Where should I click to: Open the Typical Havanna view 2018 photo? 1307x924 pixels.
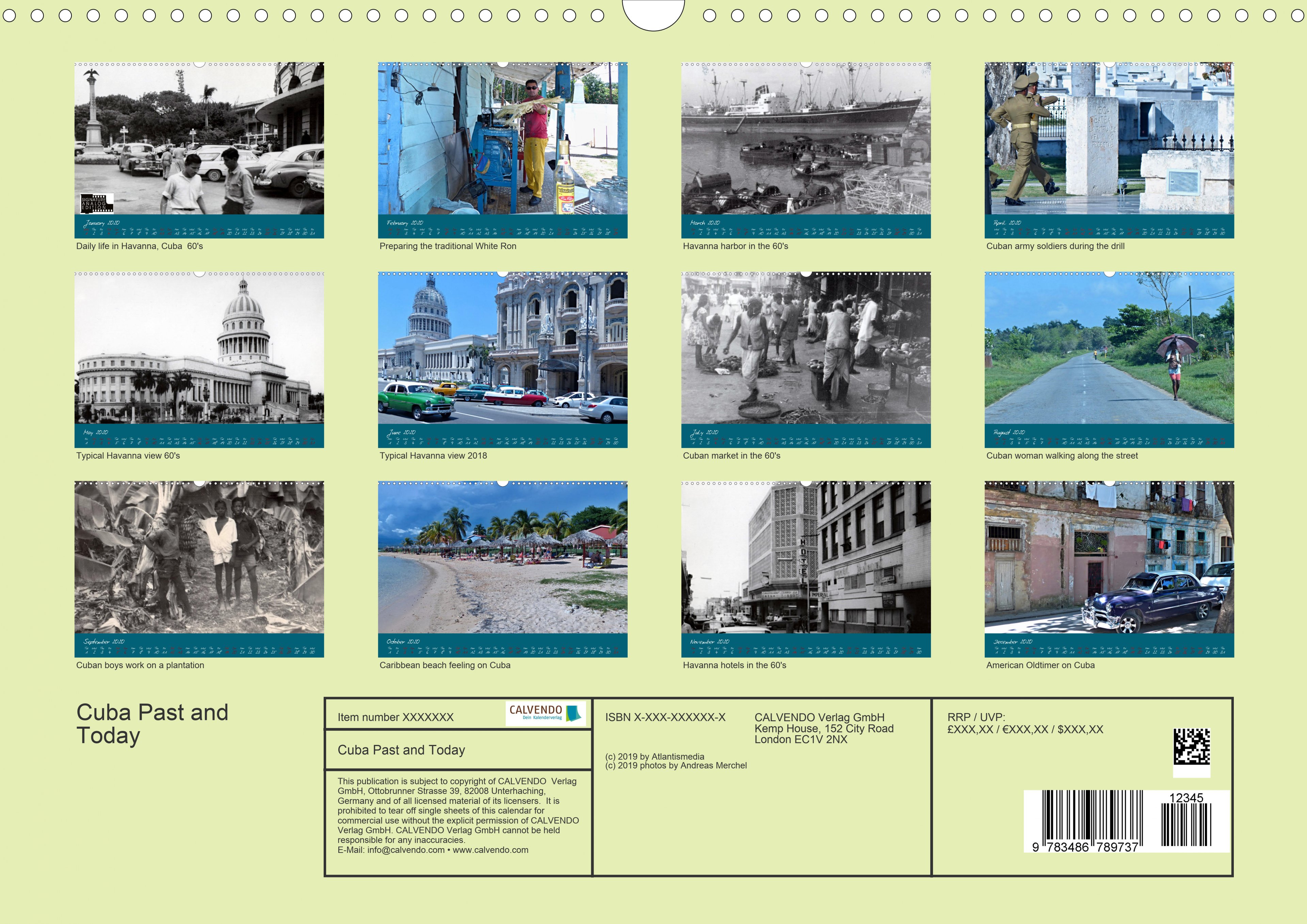(503, 349)
